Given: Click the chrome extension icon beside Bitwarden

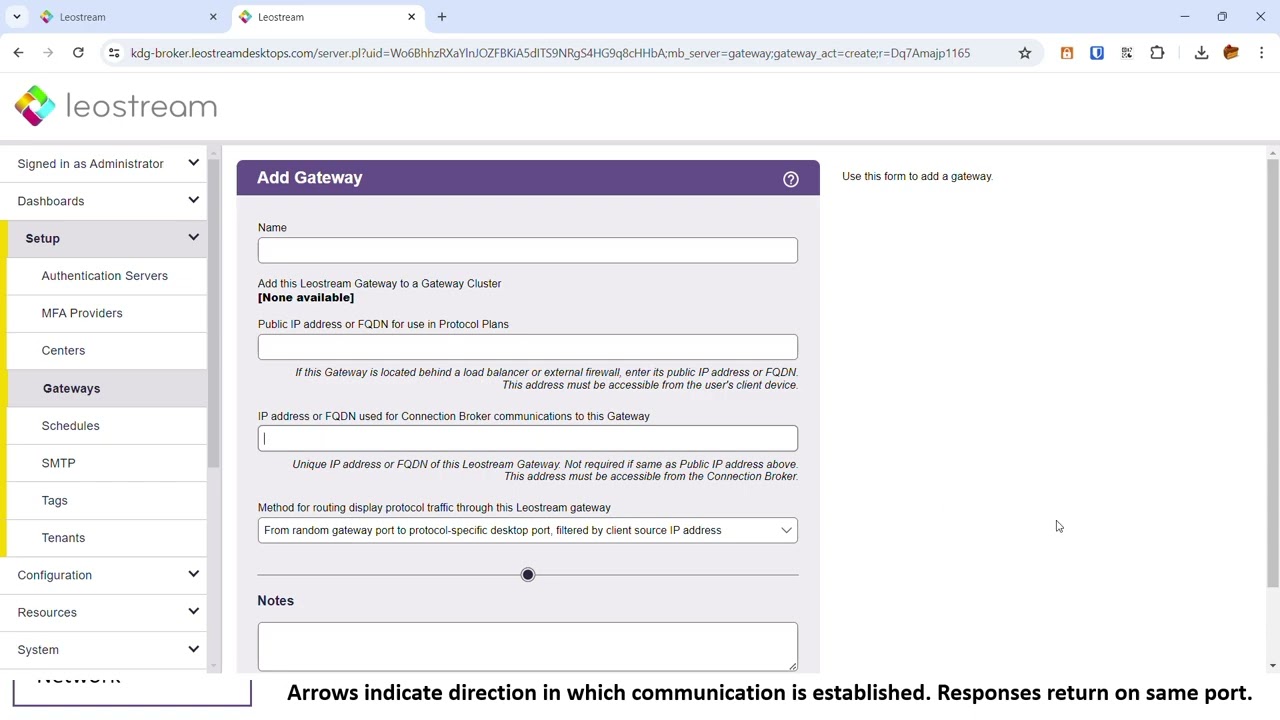Looking at the screenshot, I should pyautogui.click(x=1127, y=53).
